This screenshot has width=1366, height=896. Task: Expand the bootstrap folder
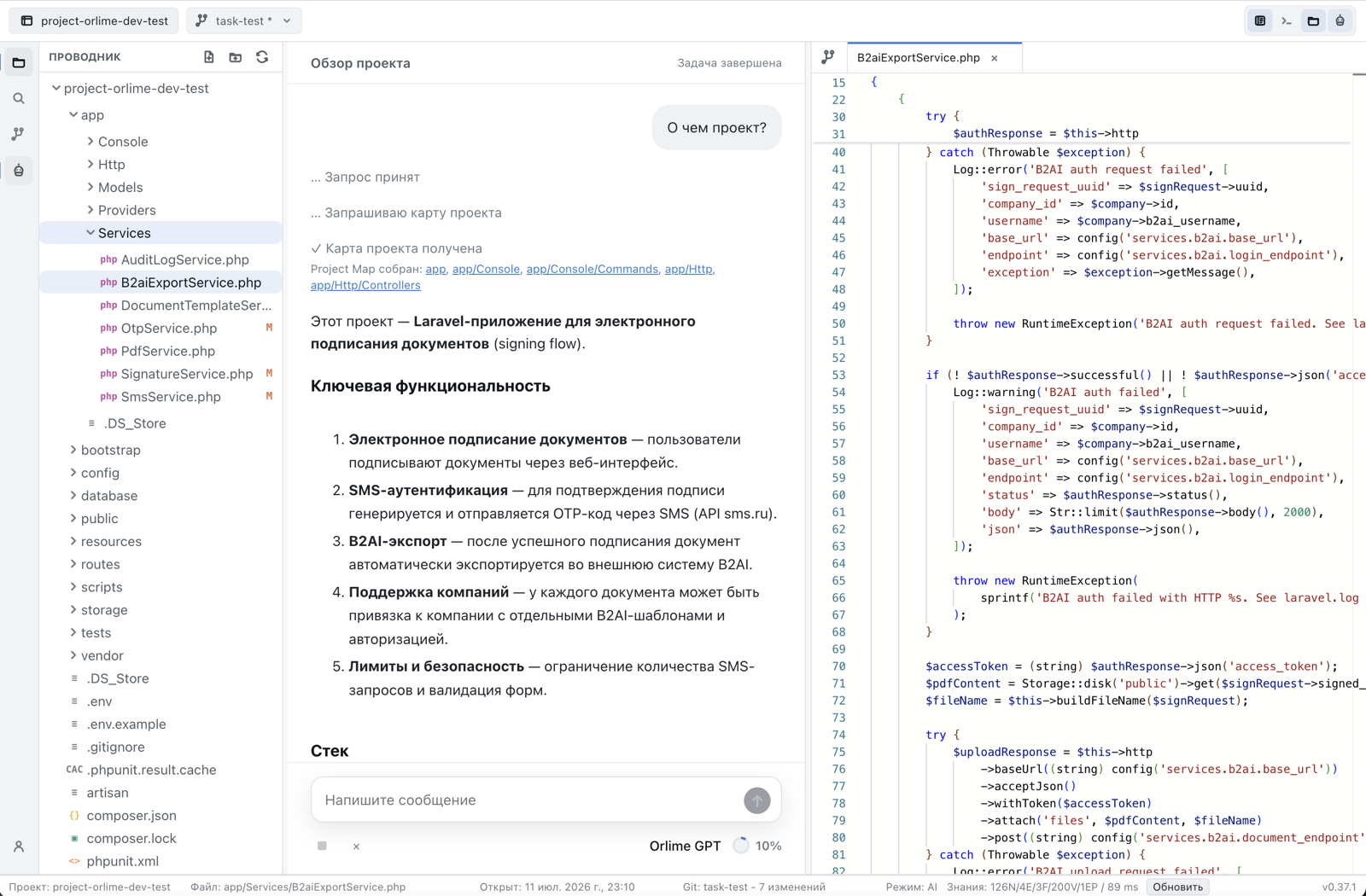[x=73, y=450]
